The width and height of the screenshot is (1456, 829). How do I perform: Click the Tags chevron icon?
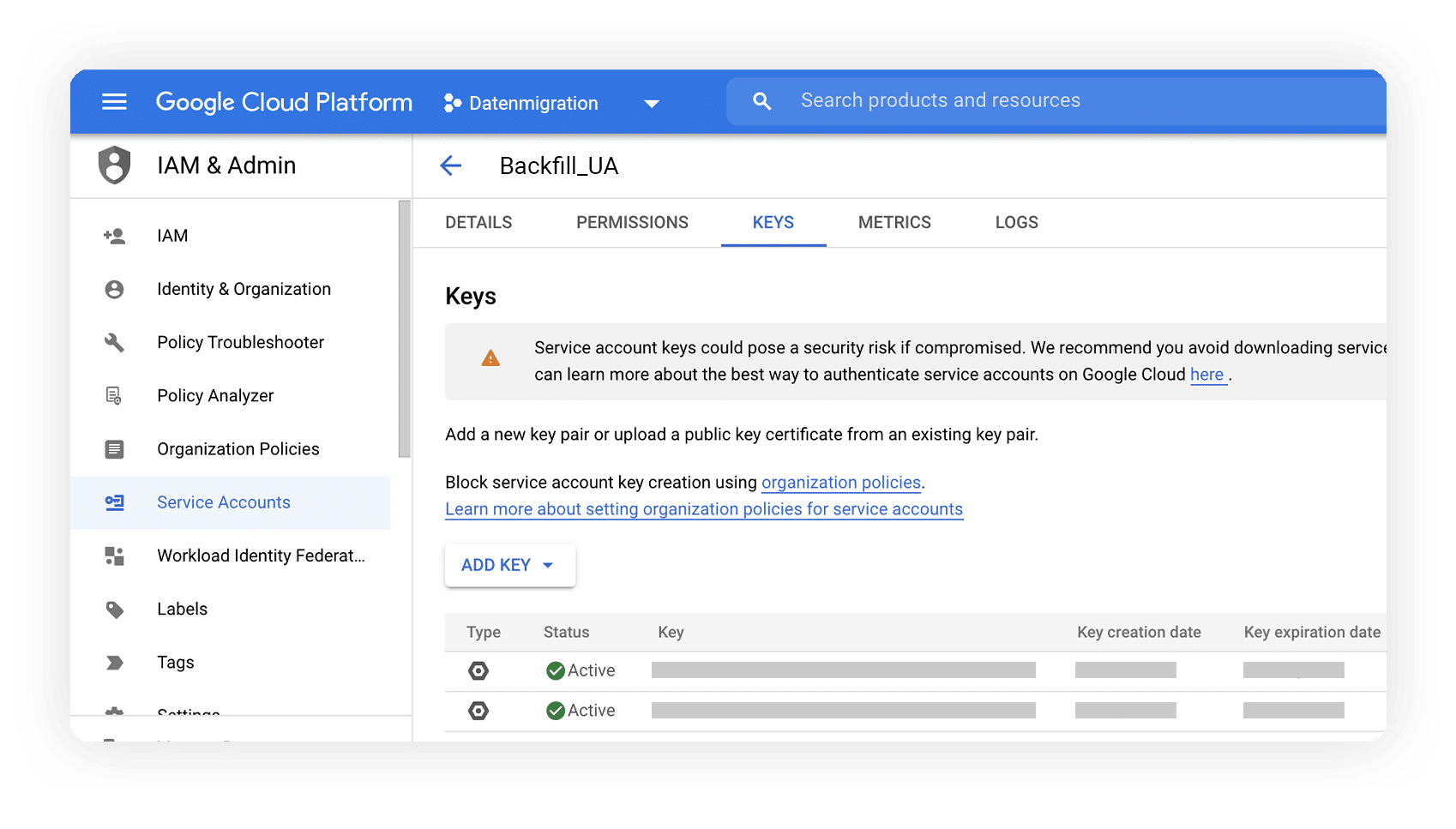[114, 663]
